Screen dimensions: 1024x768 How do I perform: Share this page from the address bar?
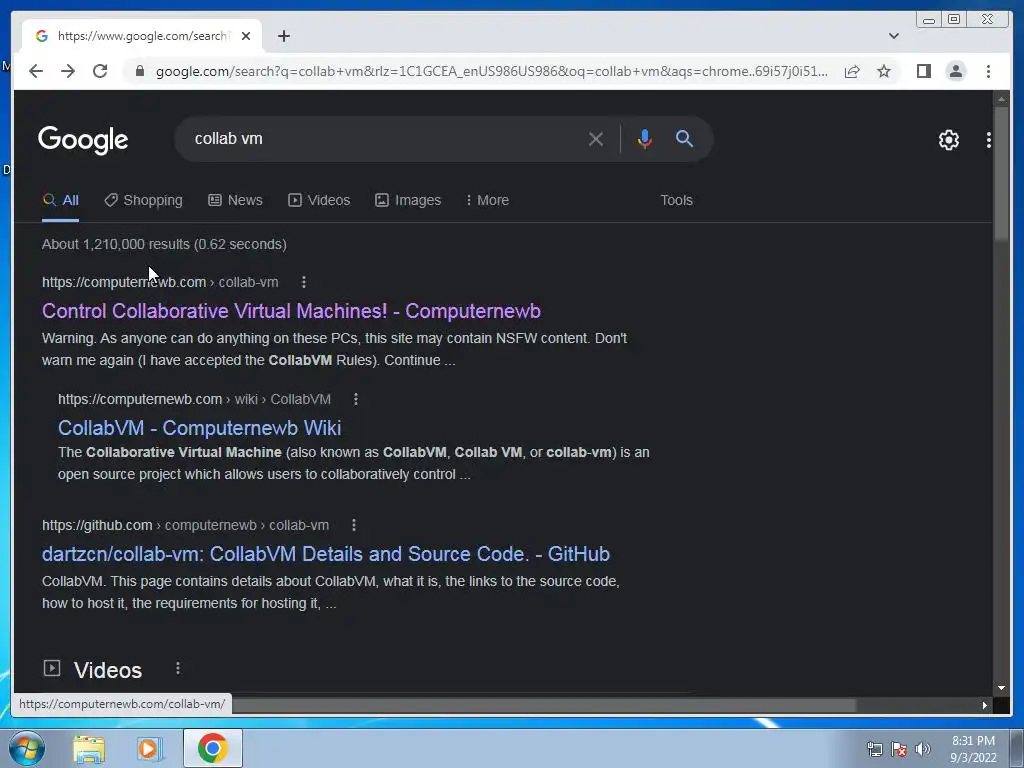852,71
